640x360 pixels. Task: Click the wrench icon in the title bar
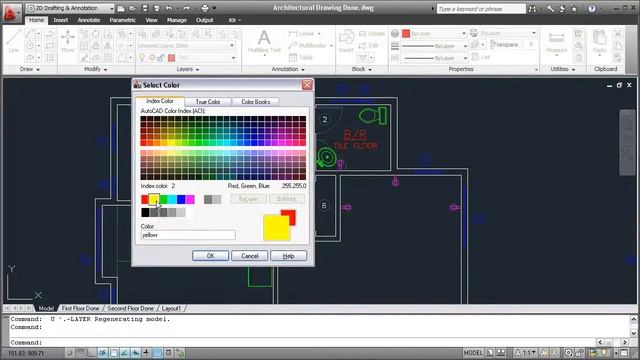click(551, 9)
